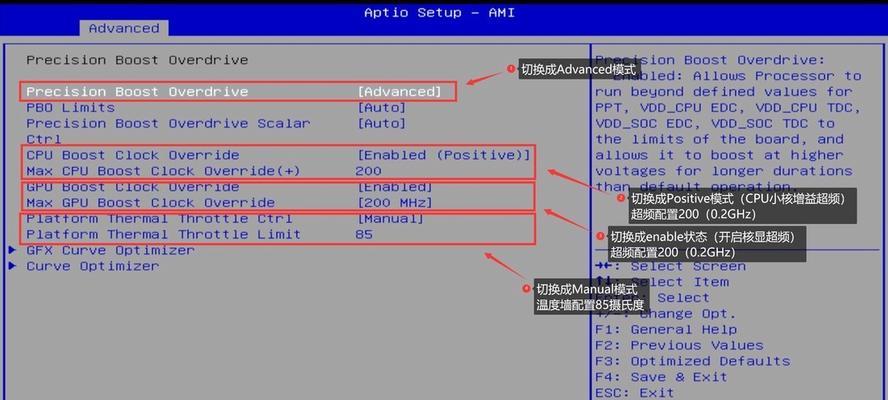
Task: Change the [Advanced] value of Precision Boost Overdrive
Action: click(399, 92)
